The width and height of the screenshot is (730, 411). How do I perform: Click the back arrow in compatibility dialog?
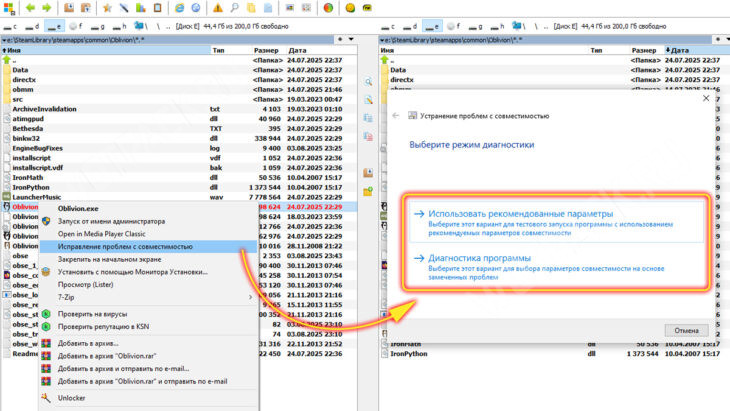pos(396,116)
